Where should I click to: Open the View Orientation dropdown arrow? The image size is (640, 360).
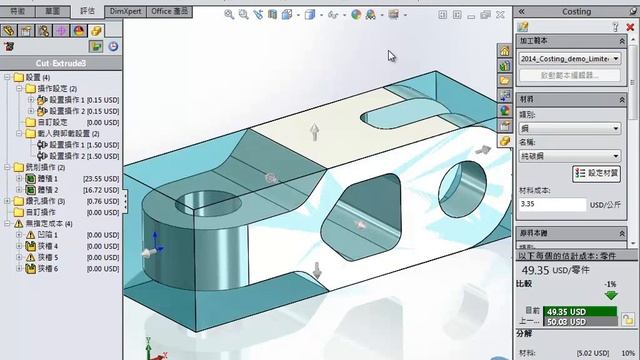[298, 15]
